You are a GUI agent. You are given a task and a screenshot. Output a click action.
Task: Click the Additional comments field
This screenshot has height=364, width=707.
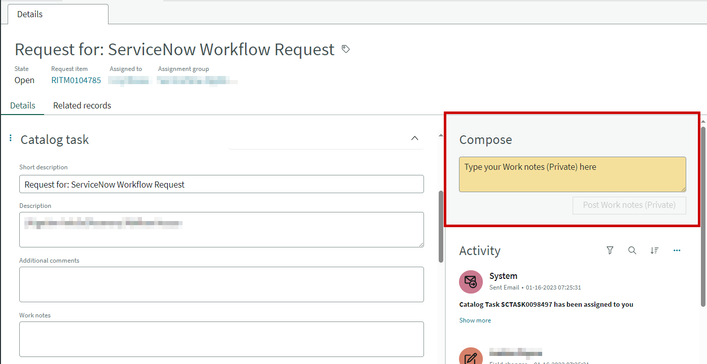[x=221, y=285]
